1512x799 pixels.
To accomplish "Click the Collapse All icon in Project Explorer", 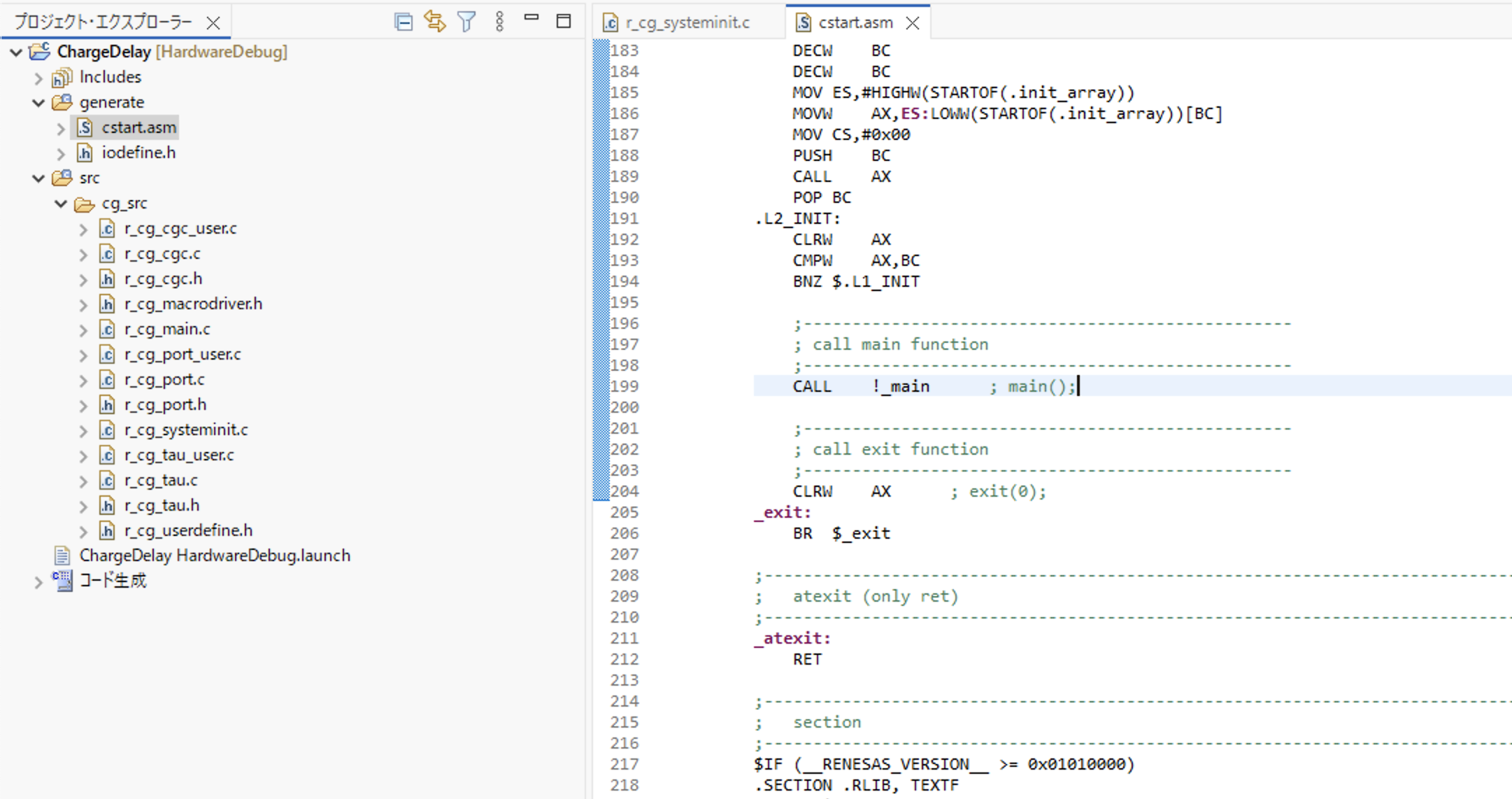I will (404, 22).
